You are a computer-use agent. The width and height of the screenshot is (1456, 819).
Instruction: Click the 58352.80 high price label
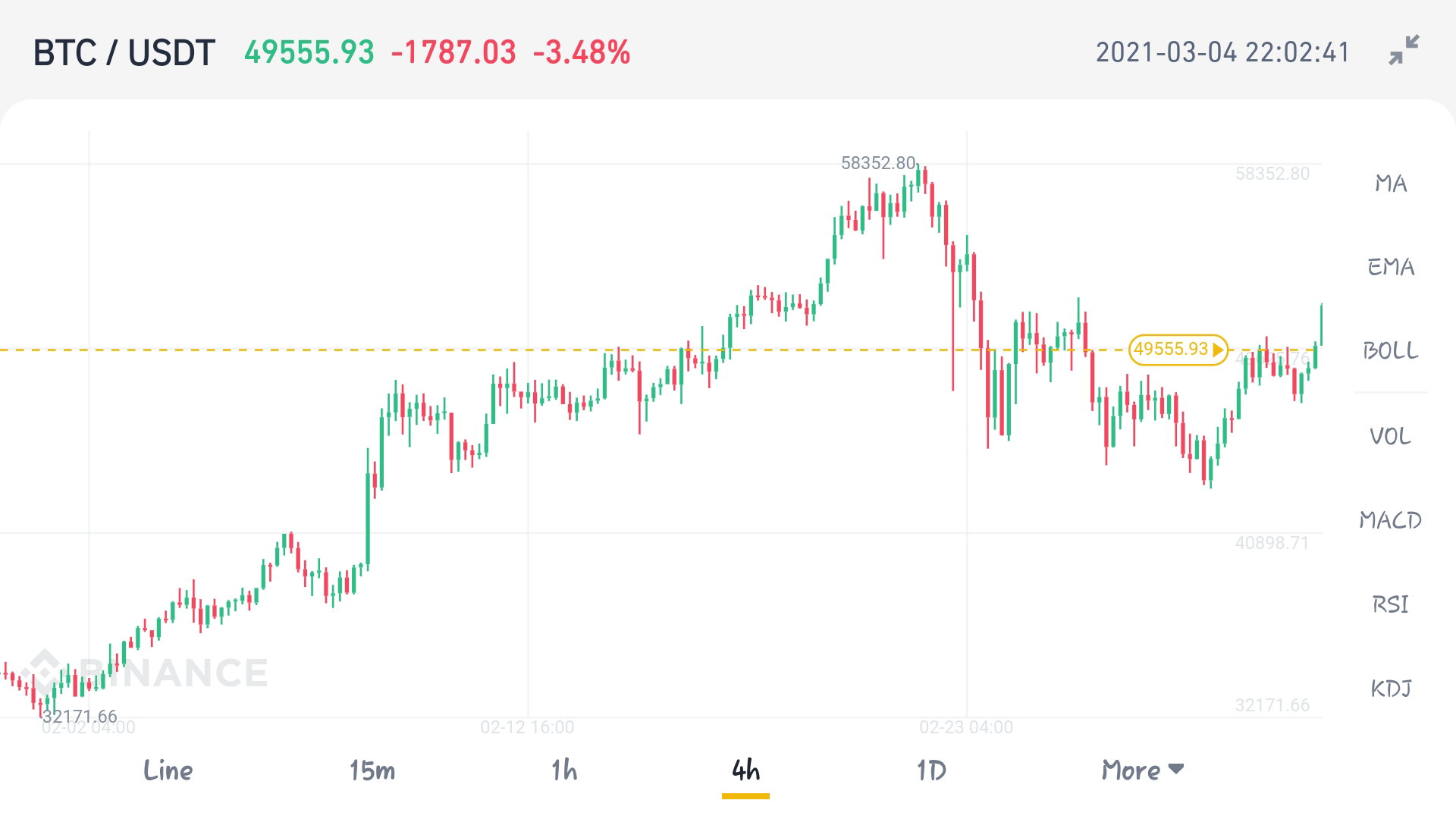click(x=878, y=163)
